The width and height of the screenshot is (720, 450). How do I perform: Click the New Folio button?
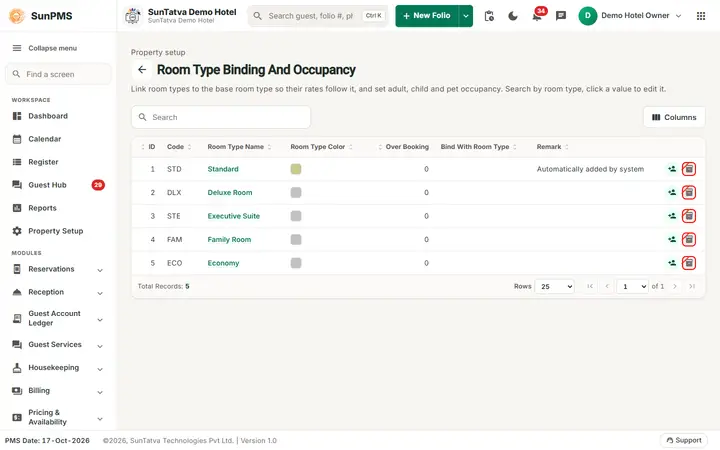pos(427,16)
